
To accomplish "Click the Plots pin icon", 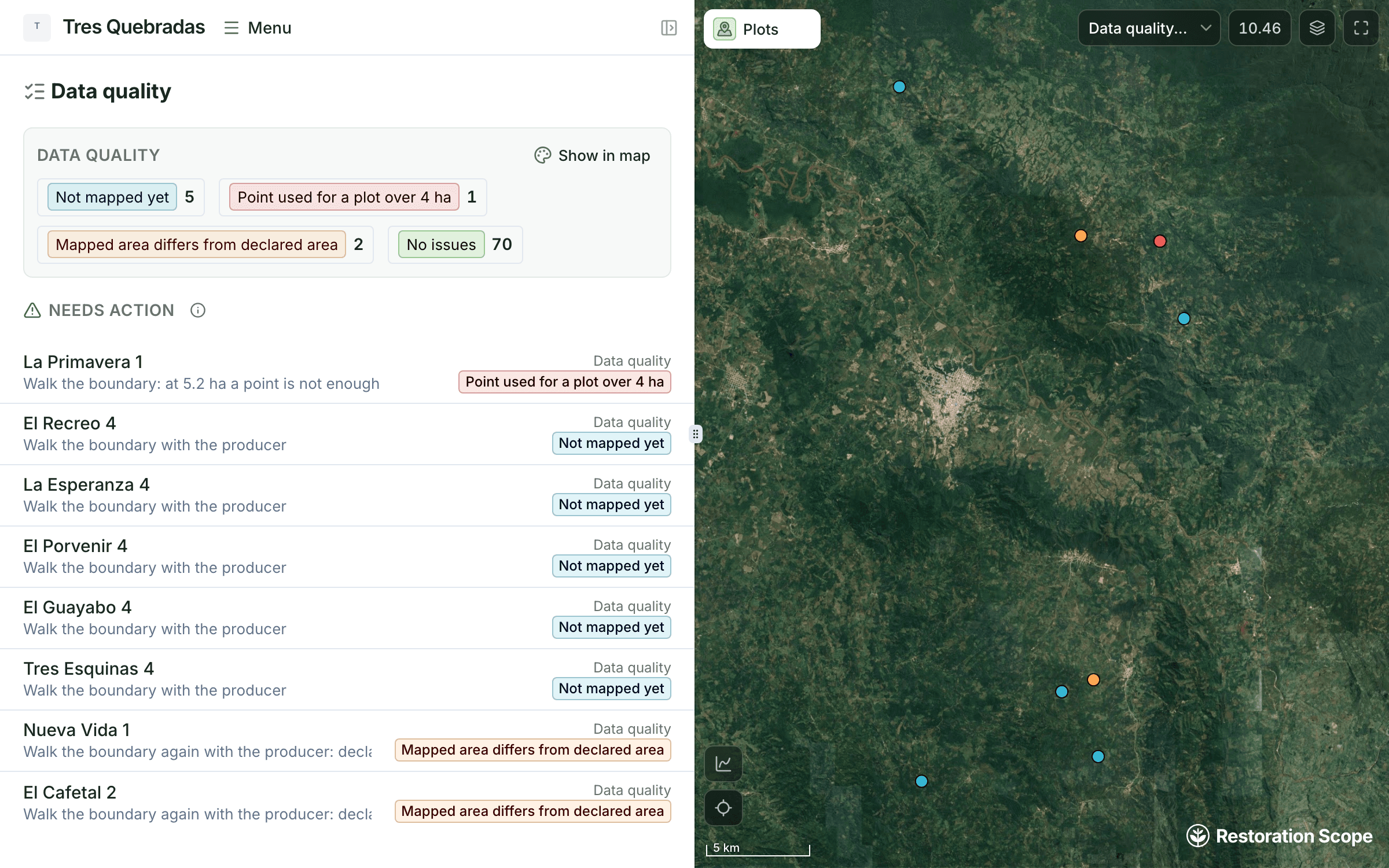I will click(725, 29).
